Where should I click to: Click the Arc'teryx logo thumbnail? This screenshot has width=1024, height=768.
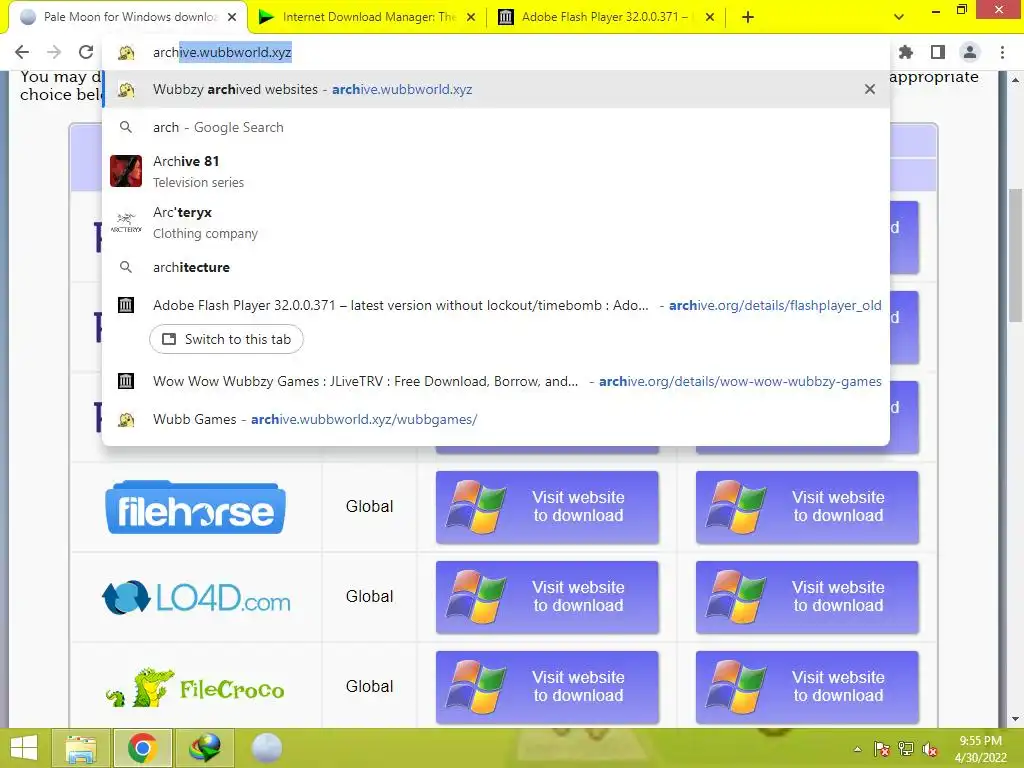pos(126,223)
